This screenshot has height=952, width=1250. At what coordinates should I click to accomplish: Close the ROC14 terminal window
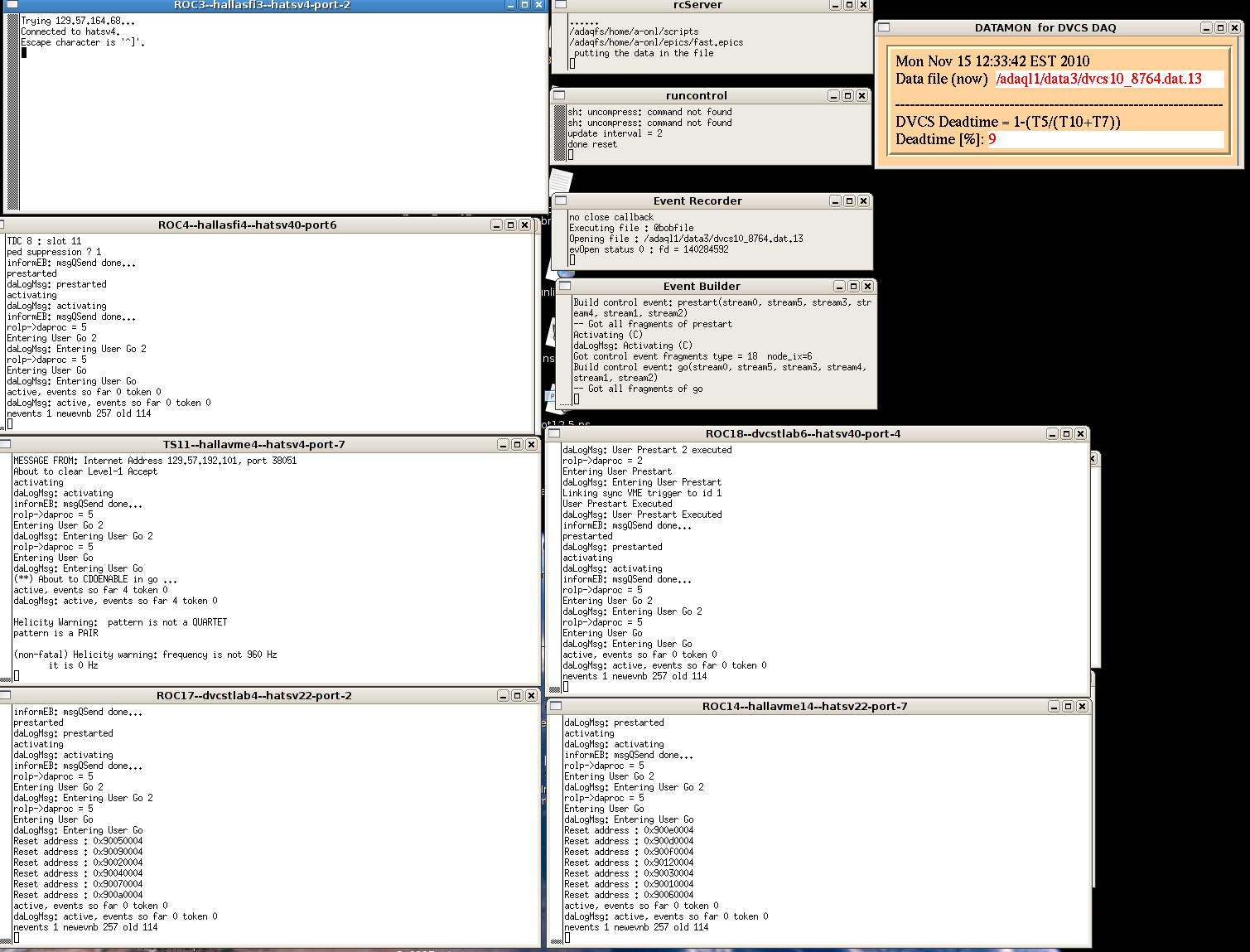pyautogui.click(x=1082, y=706)
